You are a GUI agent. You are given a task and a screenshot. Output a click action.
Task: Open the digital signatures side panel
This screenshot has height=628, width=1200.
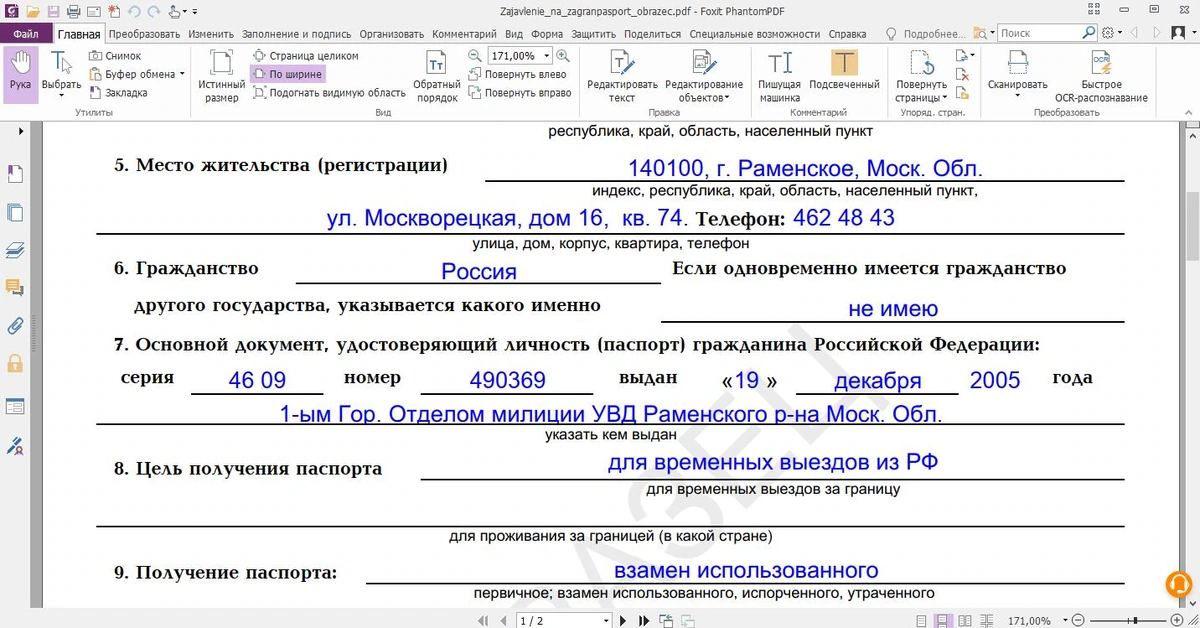(x=14, y=444)
